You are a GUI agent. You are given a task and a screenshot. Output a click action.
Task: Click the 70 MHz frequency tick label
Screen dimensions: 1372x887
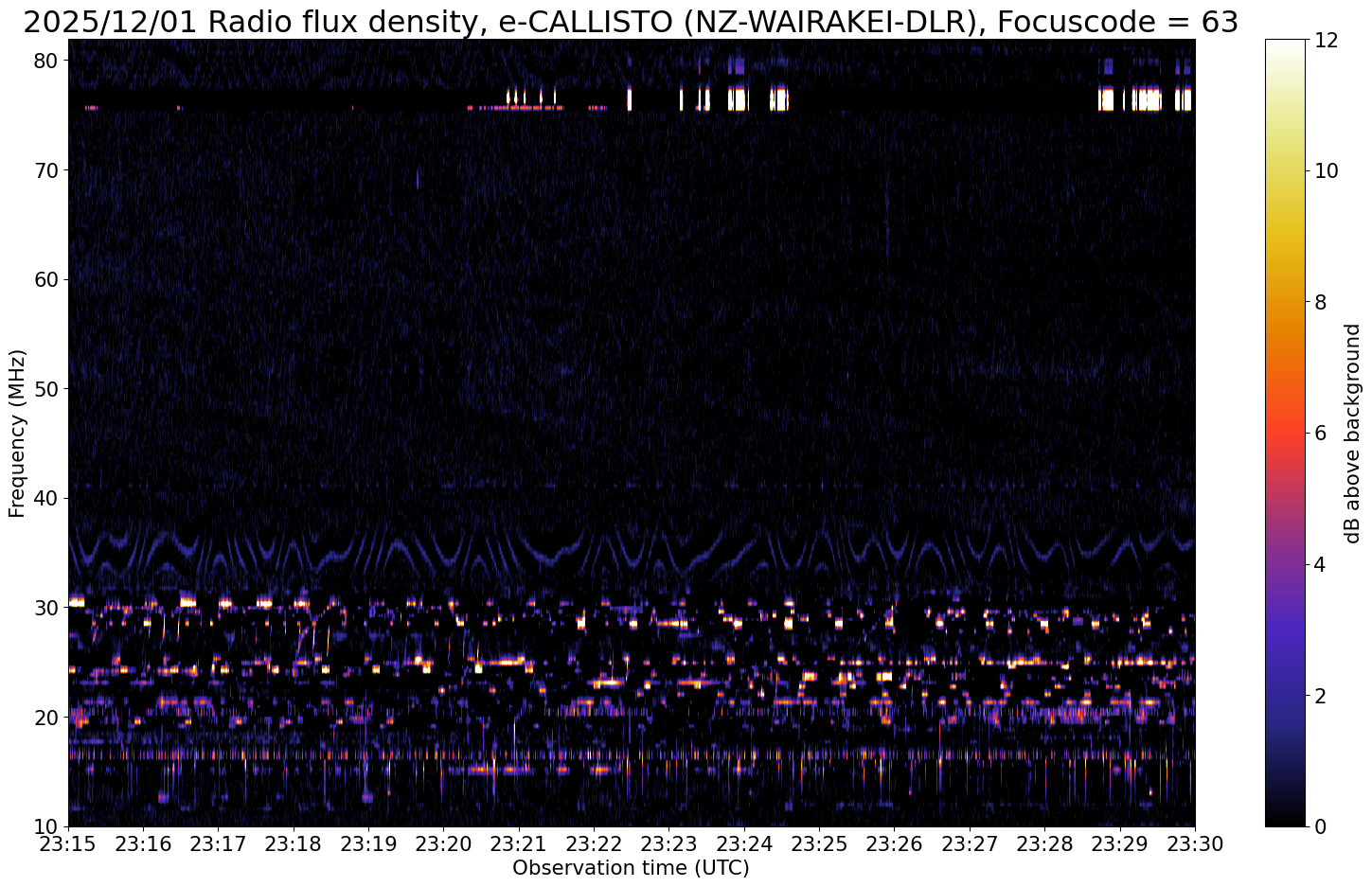47,170
